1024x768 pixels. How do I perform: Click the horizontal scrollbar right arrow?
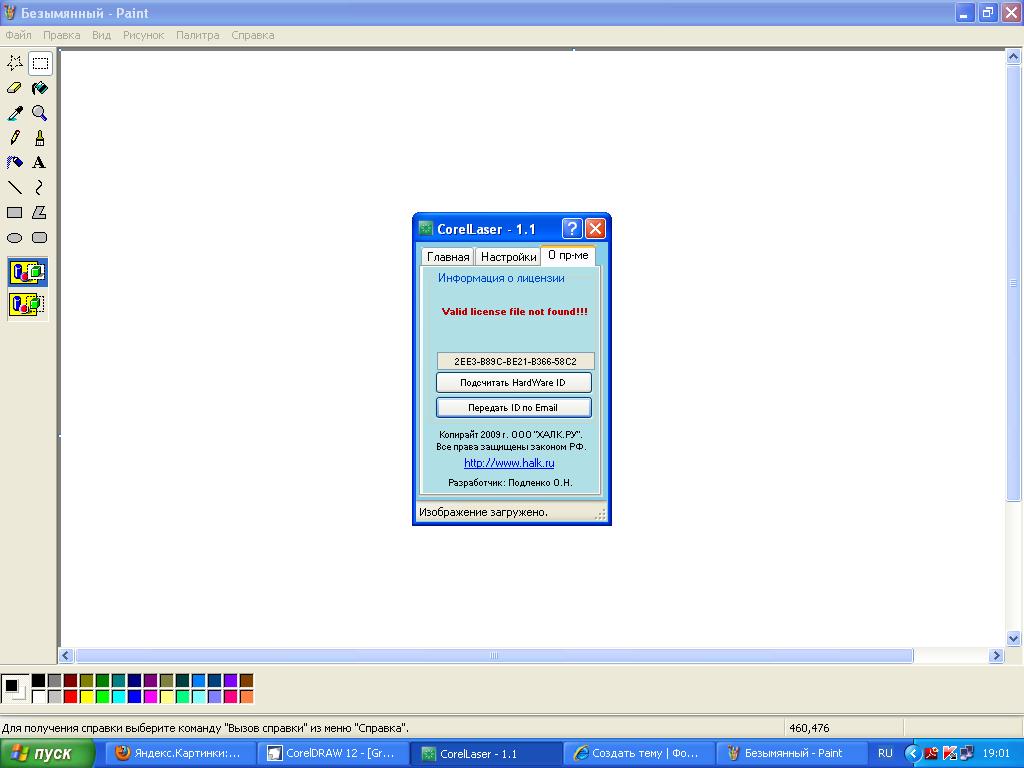(996, 656)
